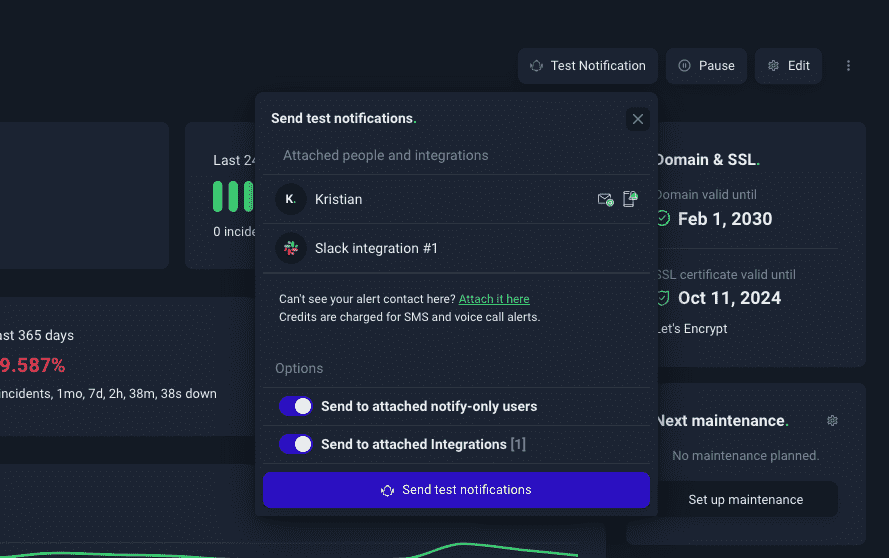Click the gear icon in Edit button

coord(773,66)
